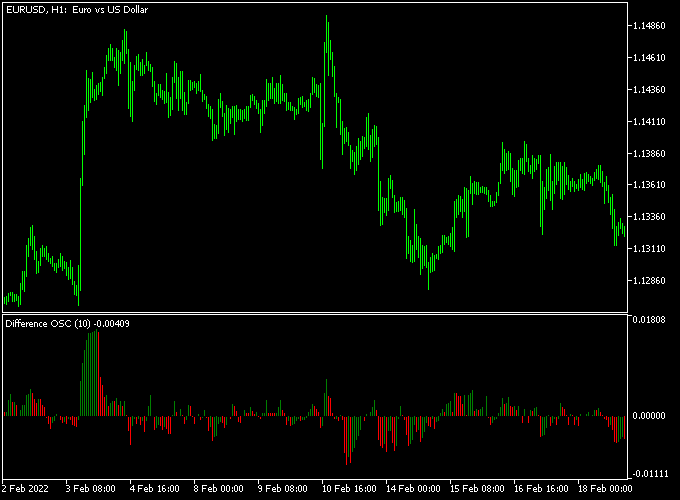Screen dimensions: 680x500
Task: Click the 'Difference OSC (10) -0.00409' indicator label
Action: click(x=67, y=324)
